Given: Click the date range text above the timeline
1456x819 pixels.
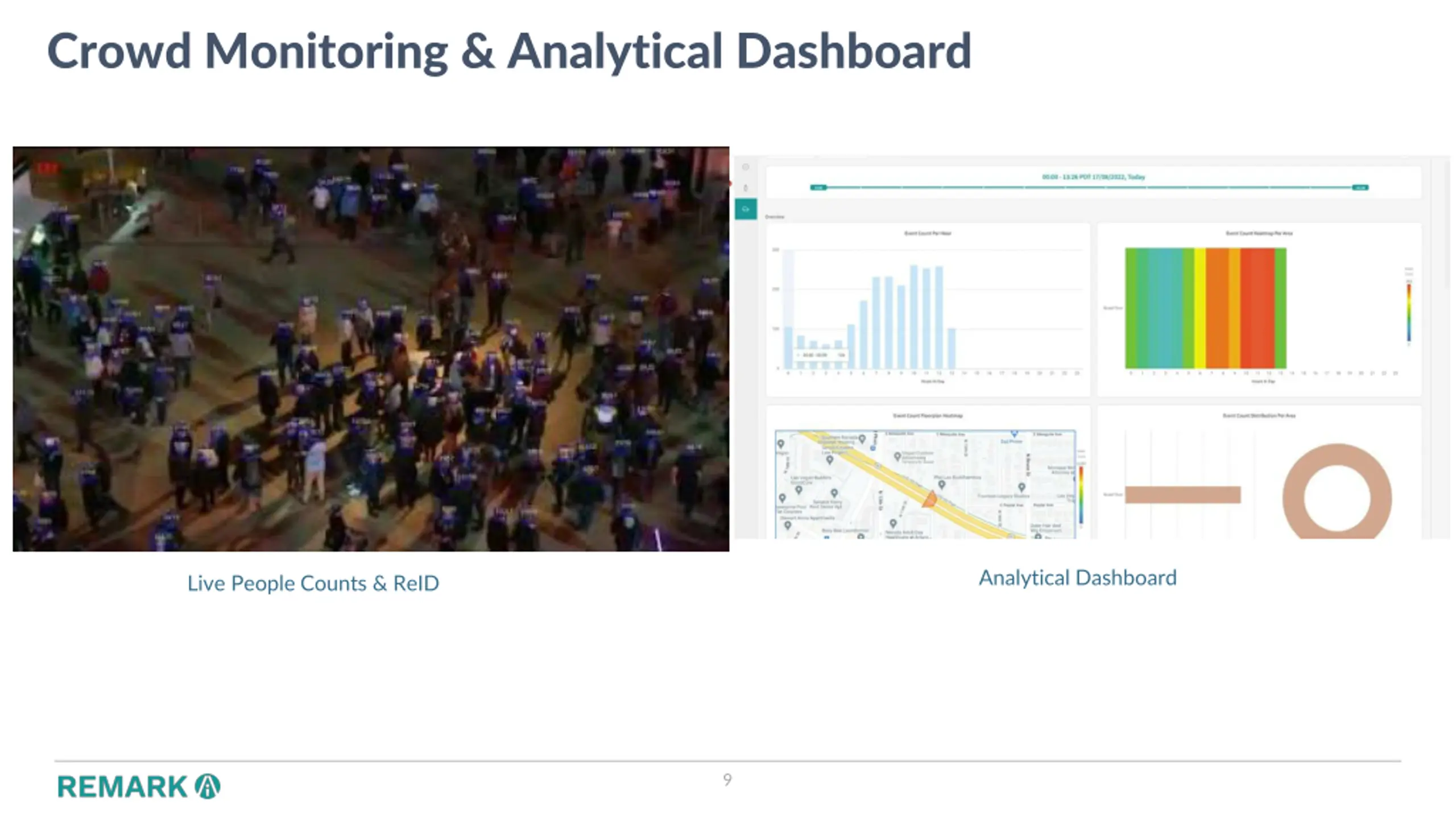Looking at the screenshot, I should [1093, 177].
